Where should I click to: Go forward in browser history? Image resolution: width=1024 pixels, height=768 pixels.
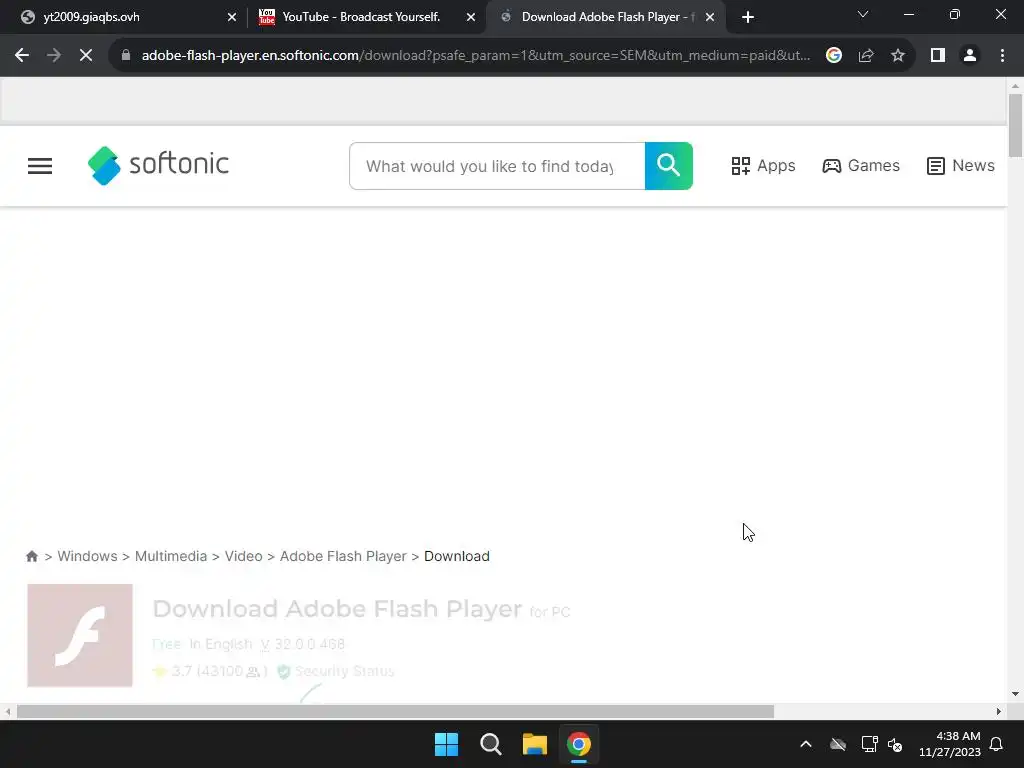(x=54, y=56)
